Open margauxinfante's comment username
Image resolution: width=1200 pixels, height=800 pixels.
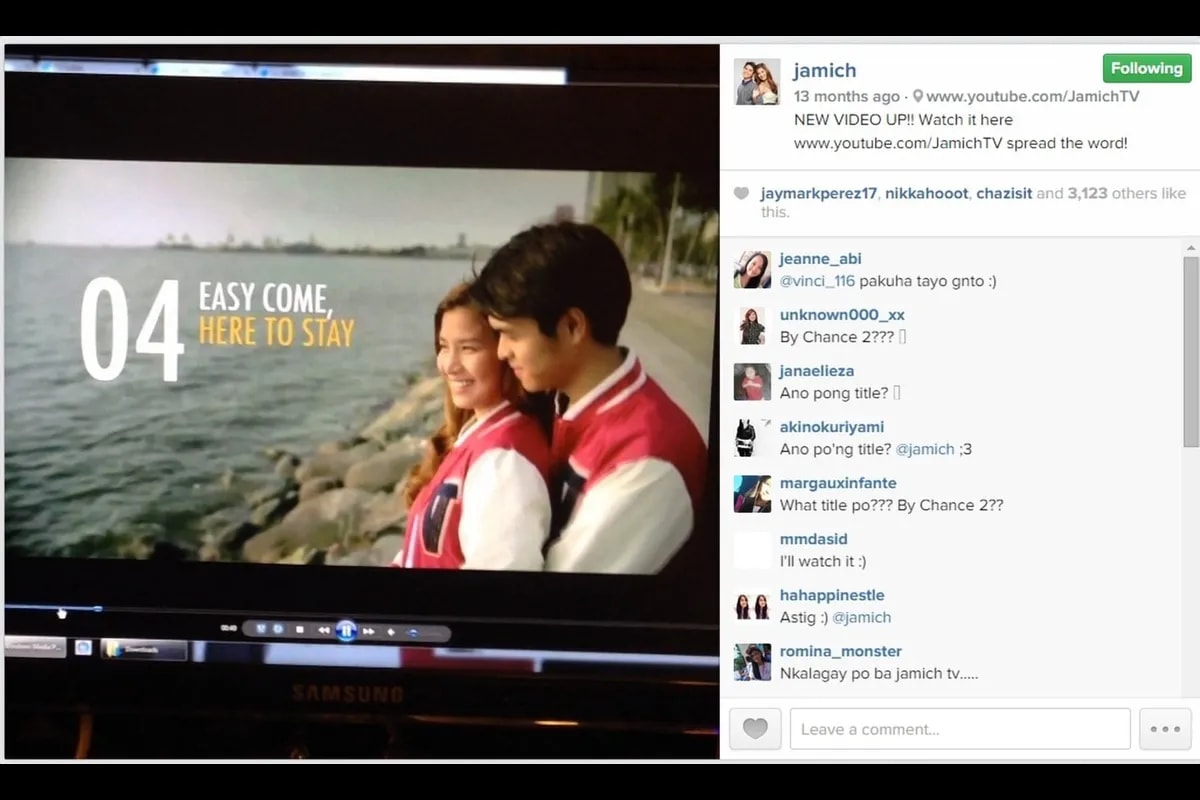click(x=838, y=482)
